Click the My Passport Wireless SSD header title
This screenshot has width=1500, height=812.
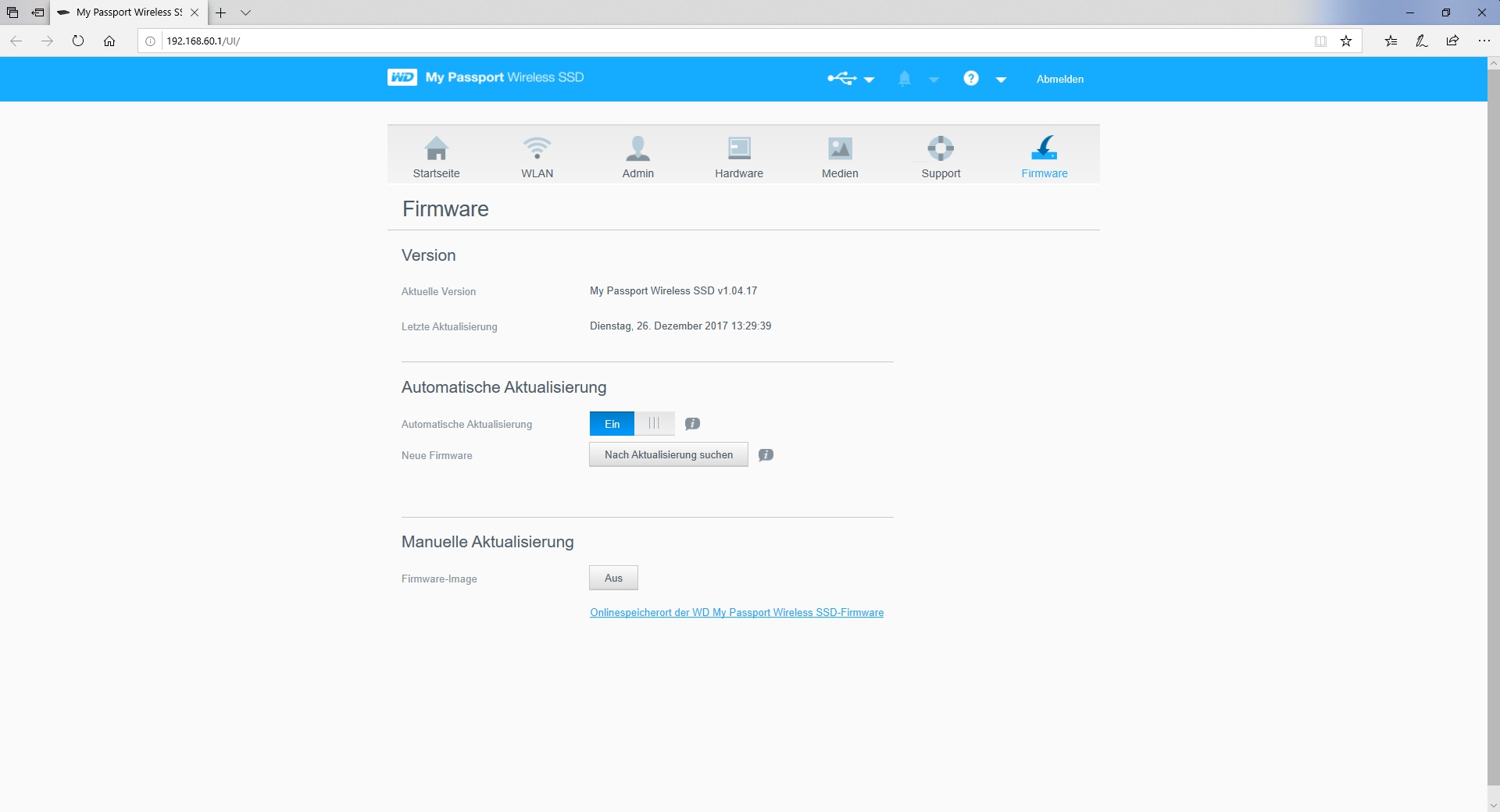[x=505, y=77]
